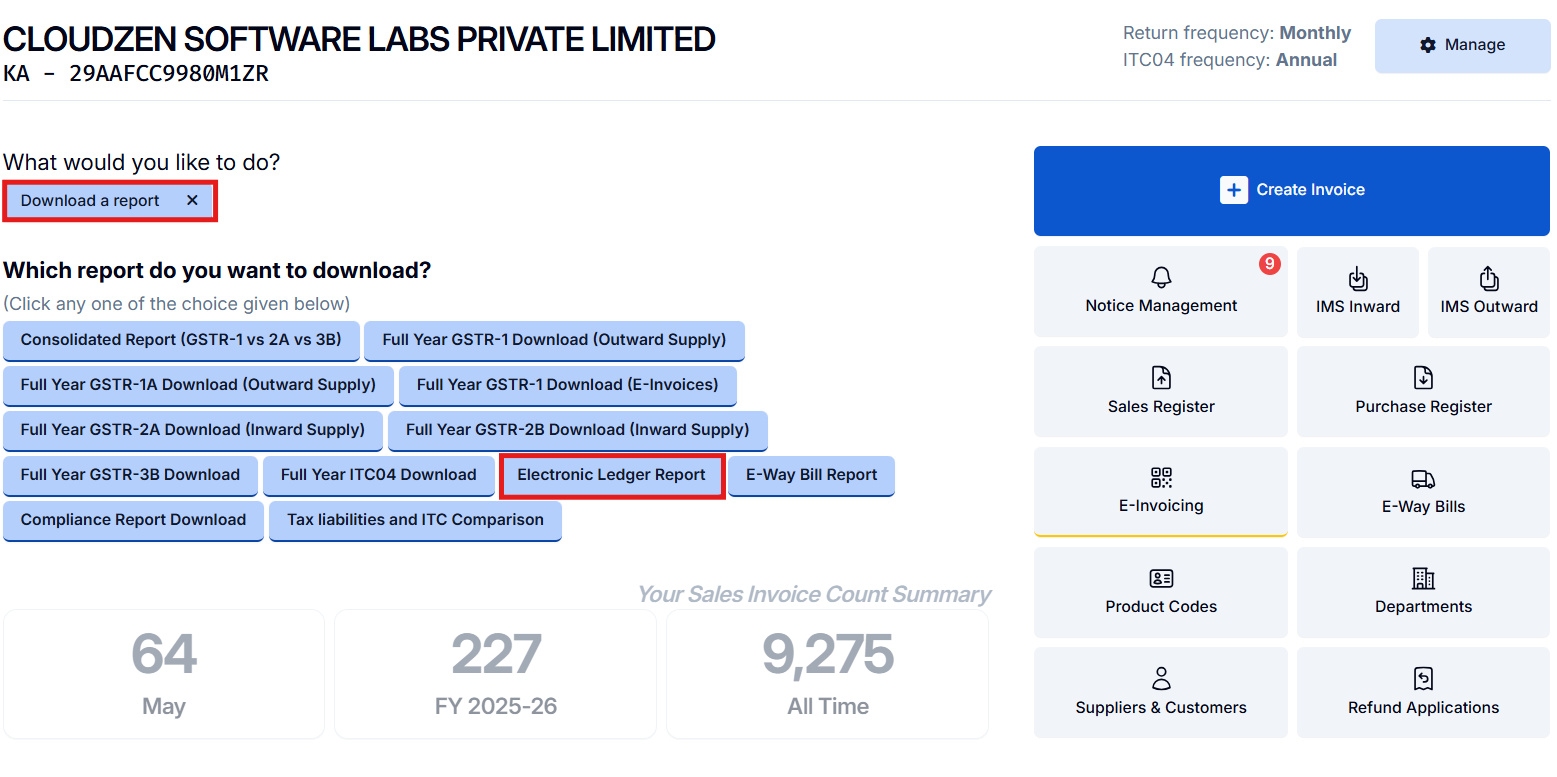This screenshot has width=1557, height=777.
Task: Open the Departments building icon
Action: 1423,578
